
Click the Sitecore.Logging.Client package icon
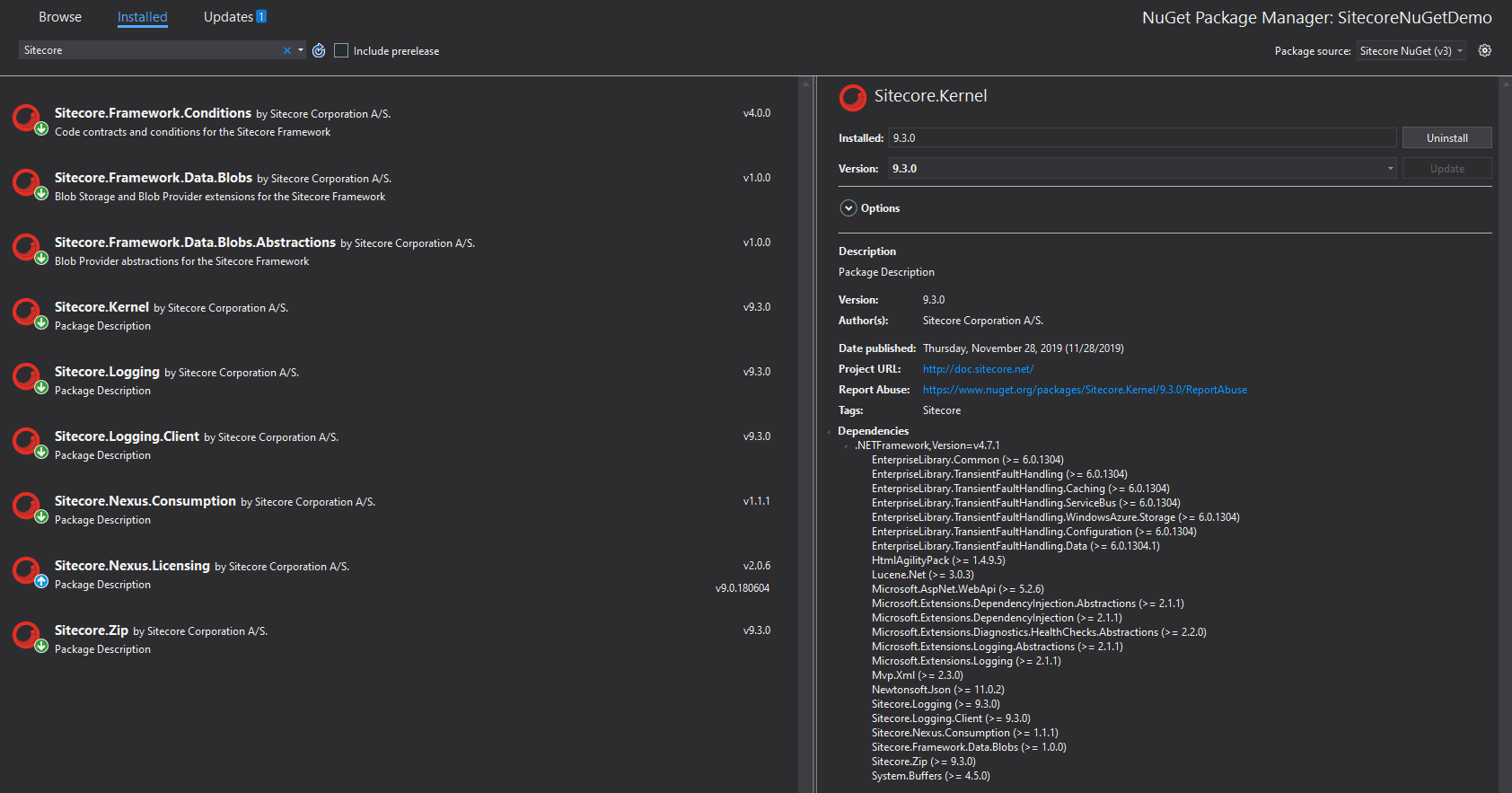tap(26, 441)
